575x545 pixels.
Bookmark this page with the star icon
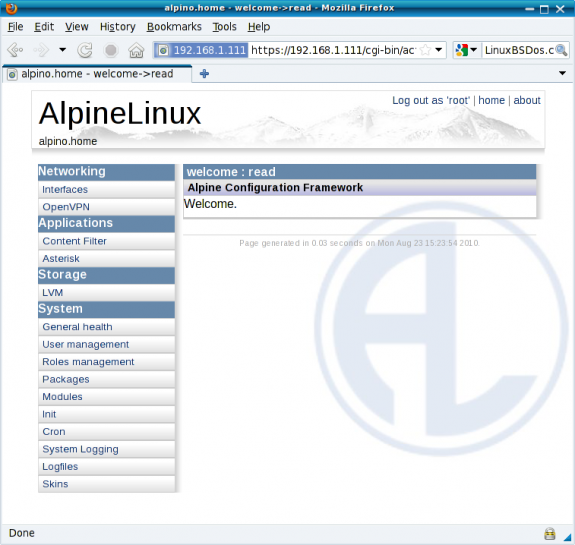pos(425,50)
